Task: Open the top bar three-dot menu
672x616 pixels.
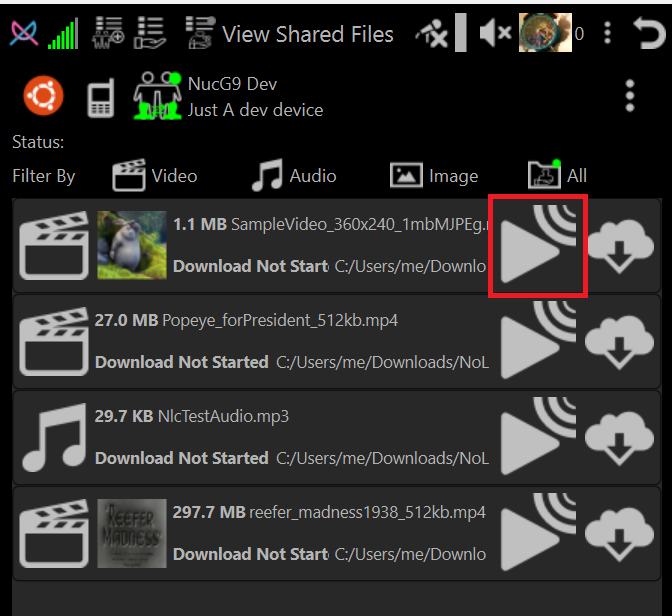Action: coord(607,33)
